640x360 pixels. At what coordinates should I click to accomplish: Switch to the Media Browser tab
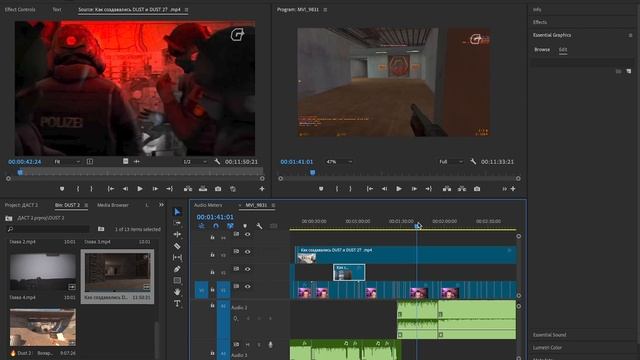(x=113, y=205)
